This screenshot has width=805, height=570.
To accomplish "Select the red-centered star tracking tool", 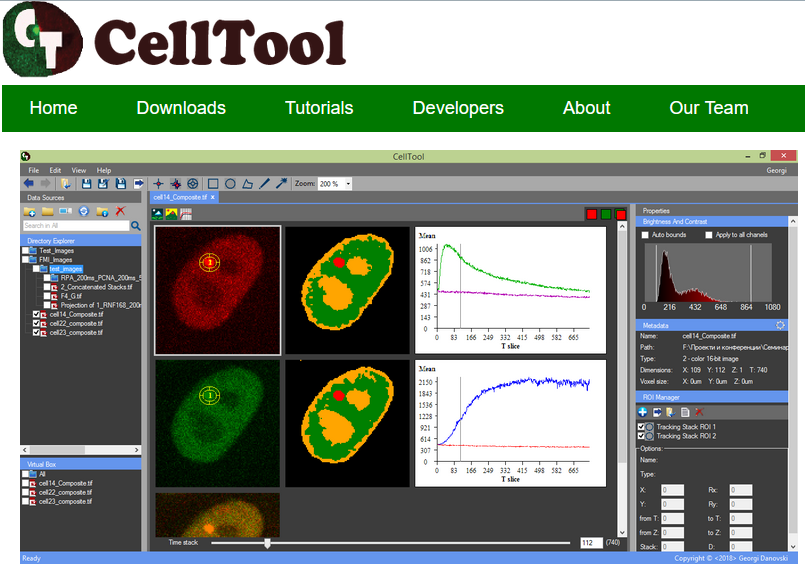I will coord(176,183).
